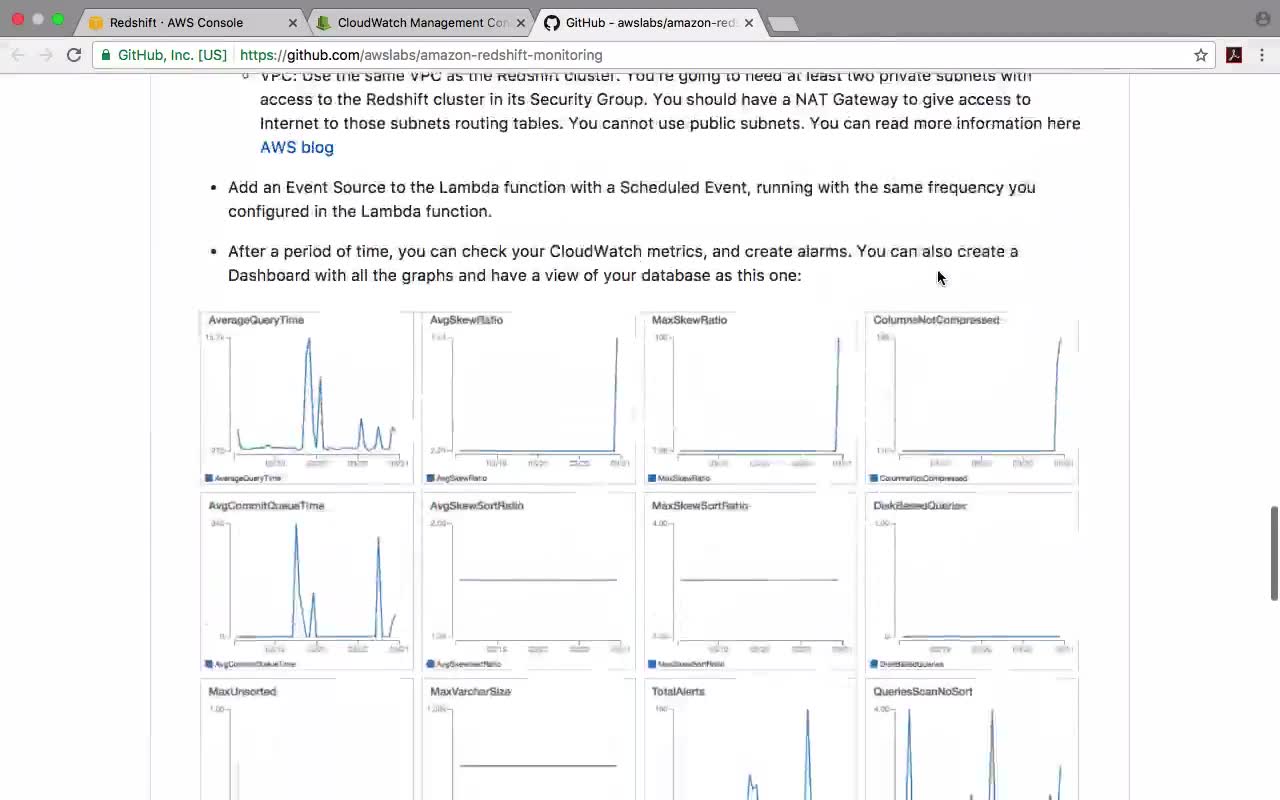Click the 'MaxUnsorted' graph title

pyautogui.click(x=242, y=691)
